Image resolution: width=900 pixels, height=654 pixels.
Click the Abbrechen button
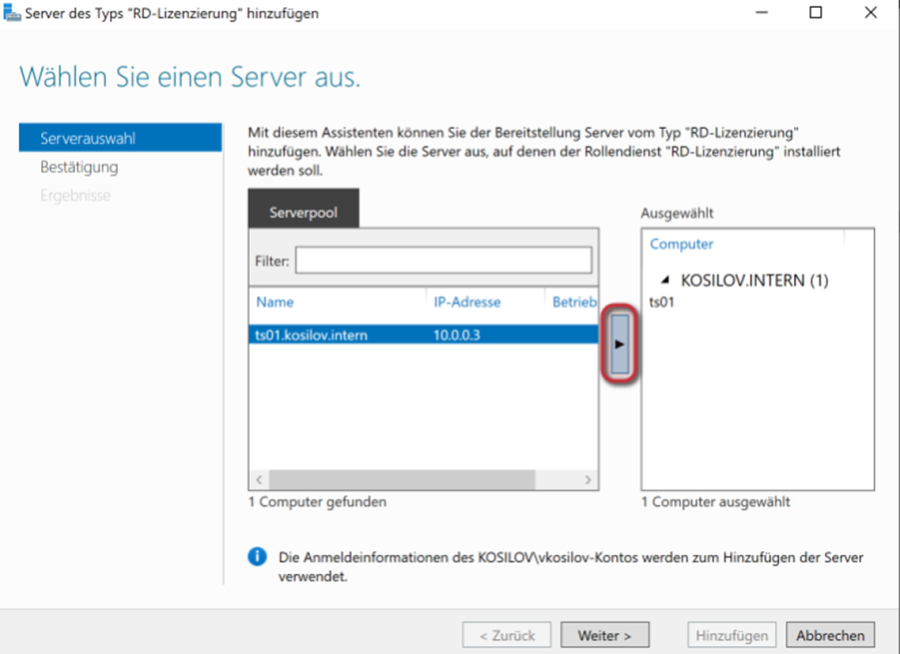click(x=830, y=635)
